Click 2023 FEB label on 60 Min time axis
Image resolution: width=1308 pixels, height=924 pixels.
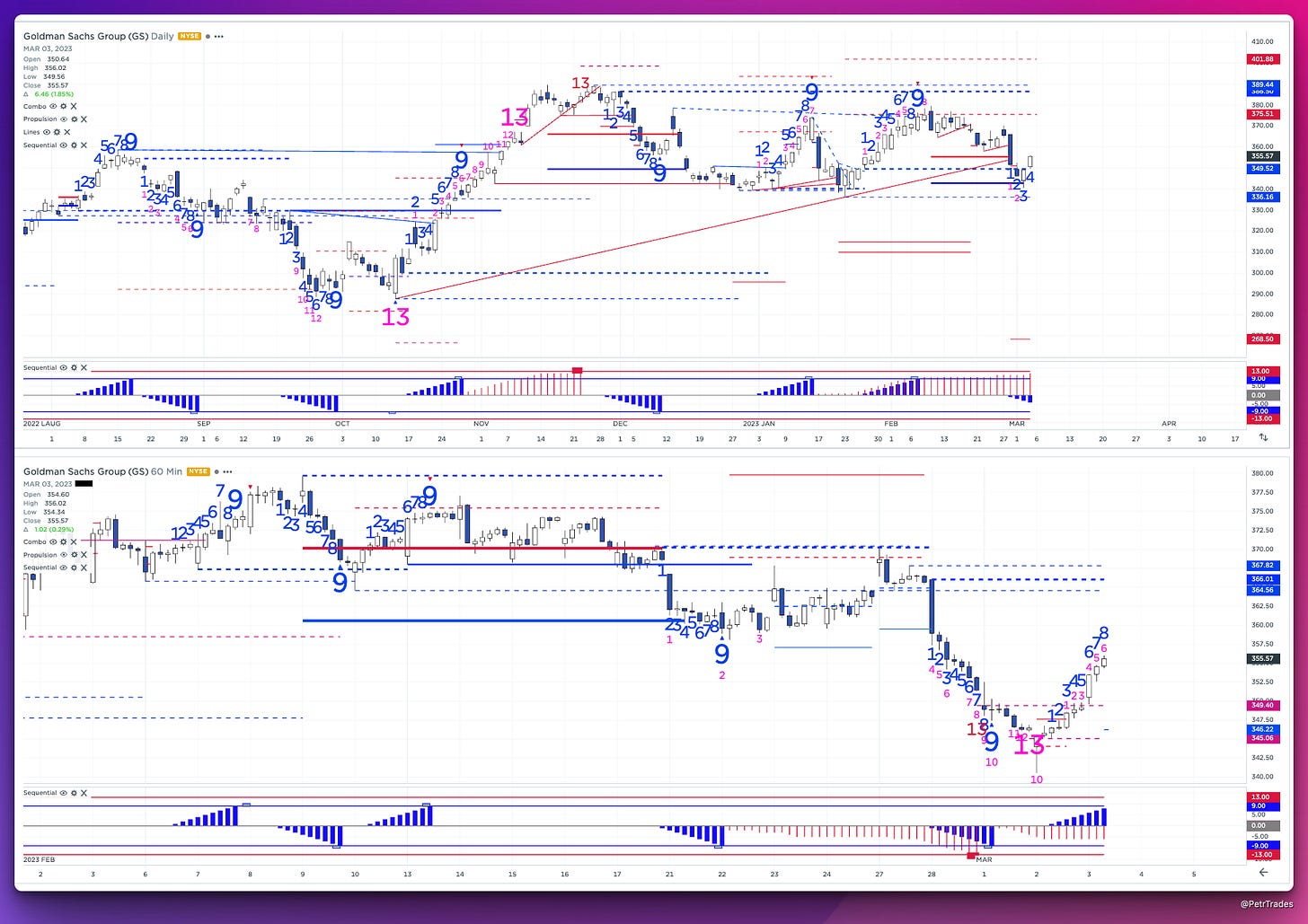[40, 859]
